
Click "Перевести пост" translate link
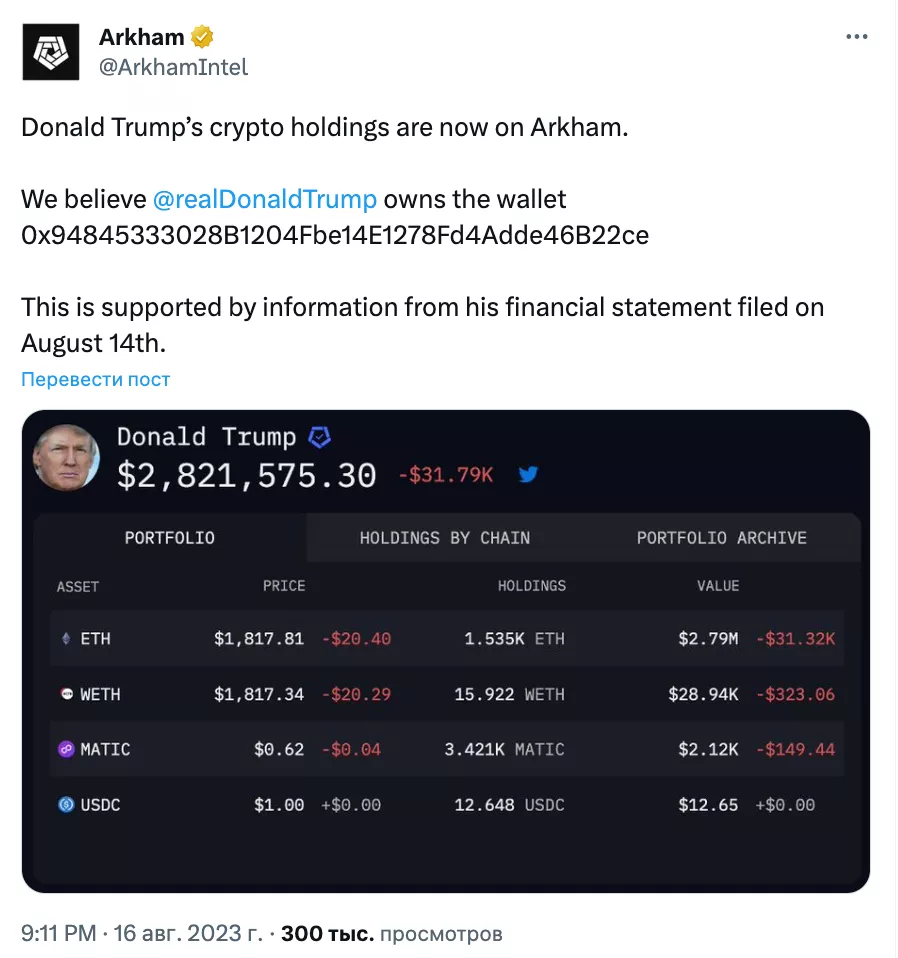pos(96,380)
